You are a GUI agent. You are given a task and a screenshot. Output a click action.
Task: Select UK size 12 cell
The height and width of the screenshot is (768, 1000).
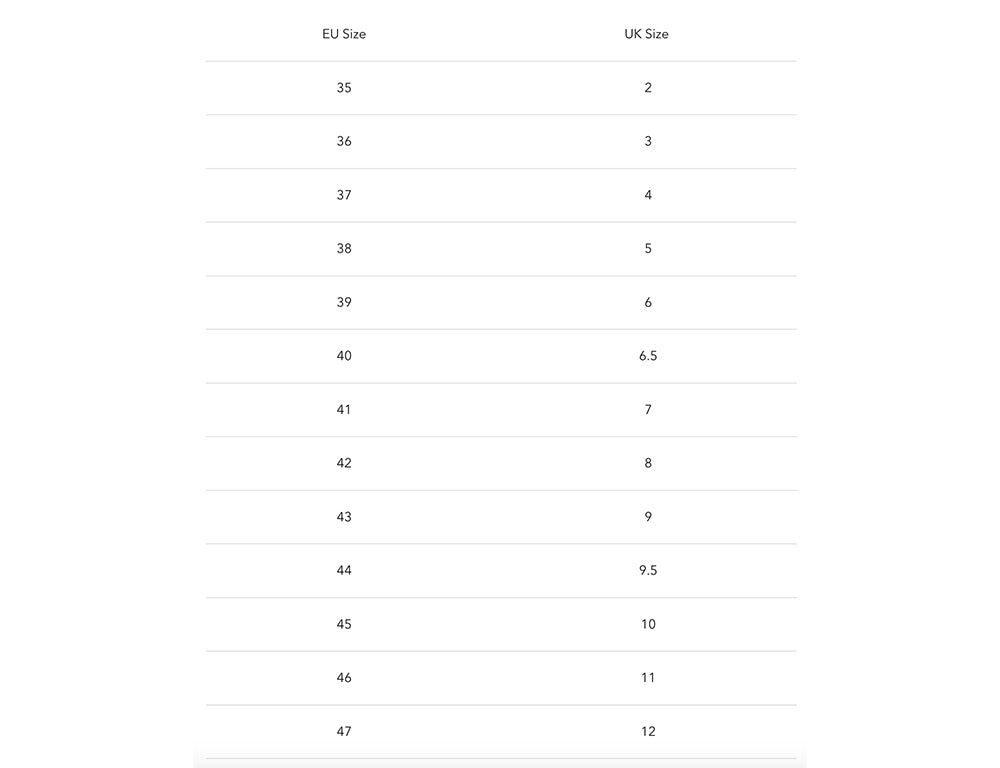(x=648, y=731)
